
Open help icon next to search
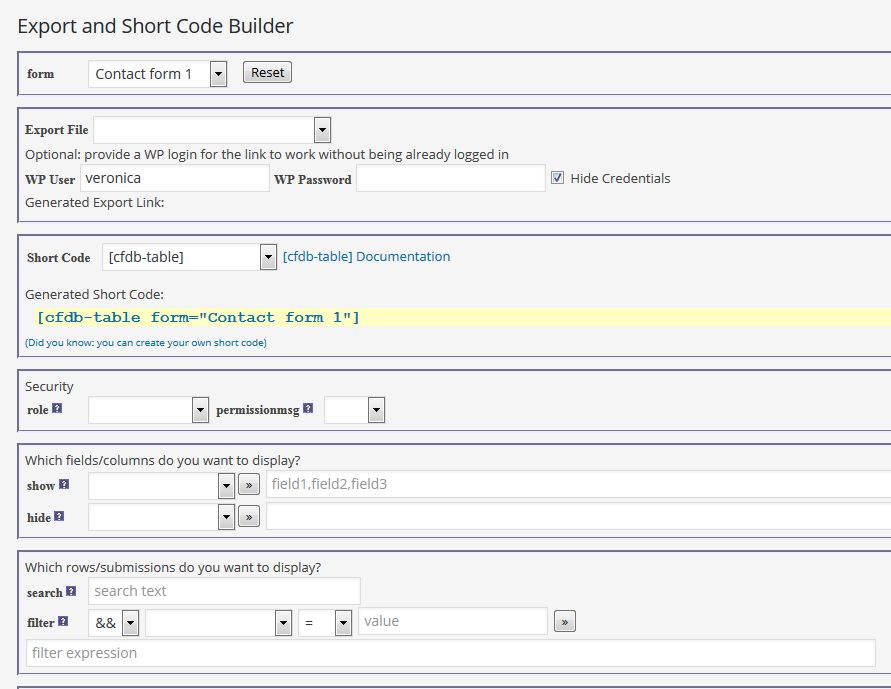pos(71,591)
